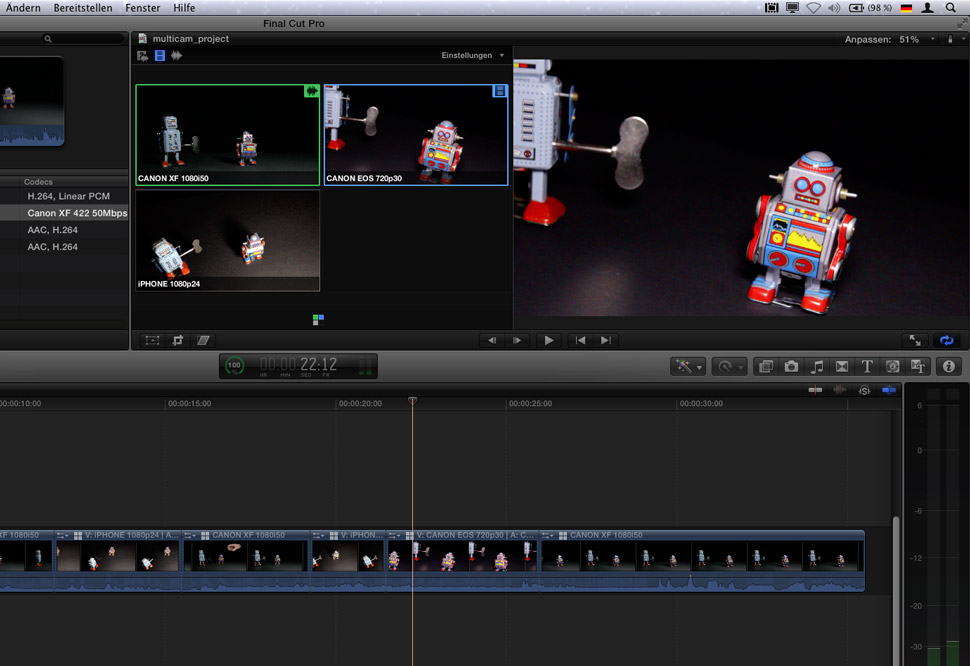Select Canon XF 422 50Mbps codec row
The image size is (970, 666).
[77, 213]
